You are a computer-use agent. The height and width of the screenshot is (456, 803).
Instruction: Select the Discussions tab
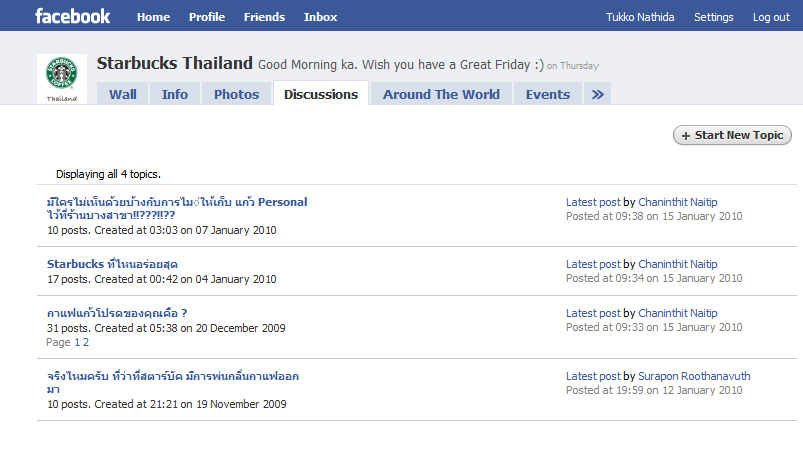(x=321, y=94)
